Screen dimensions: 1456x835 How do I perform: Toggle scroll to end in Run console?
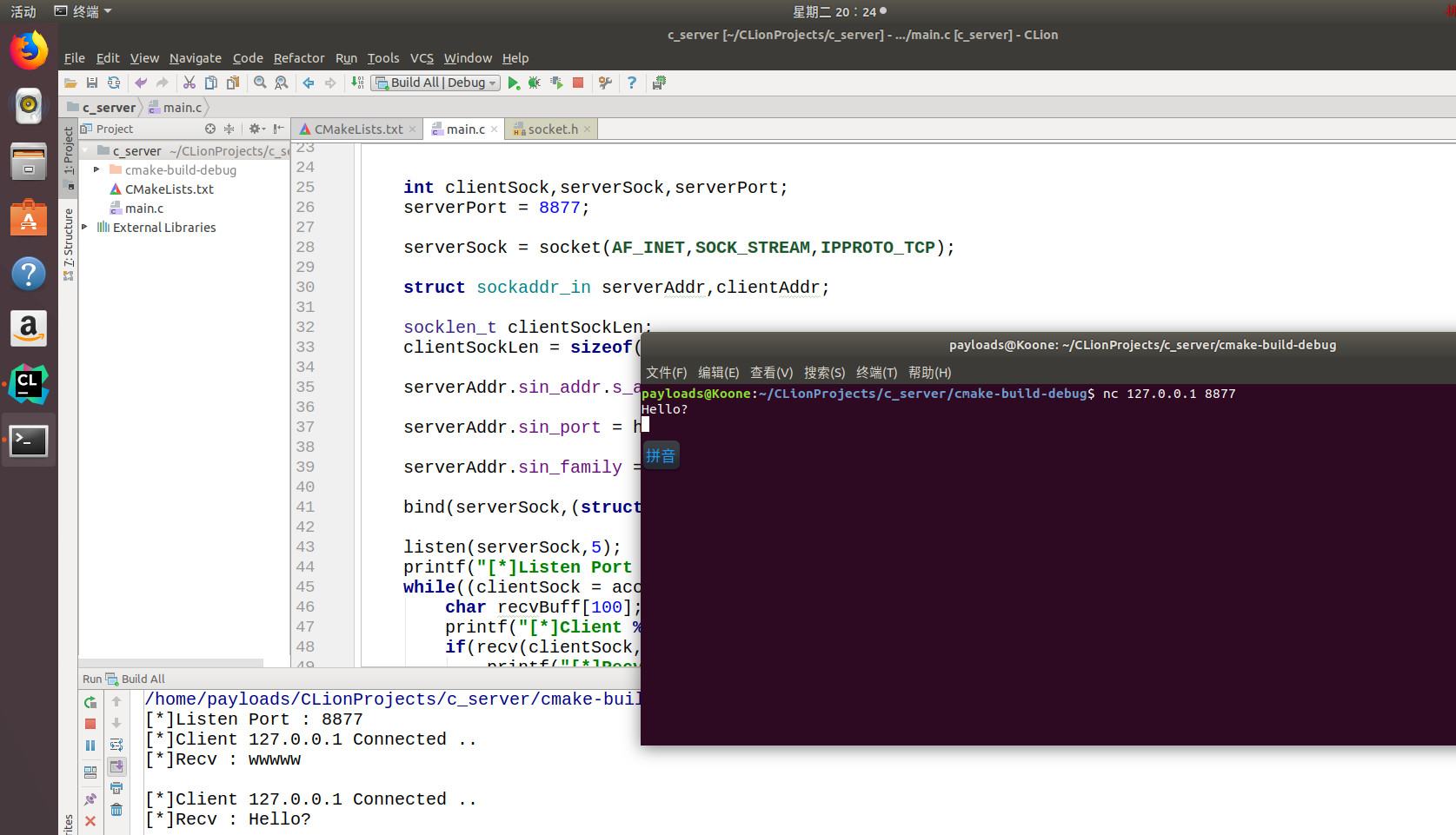116,766
